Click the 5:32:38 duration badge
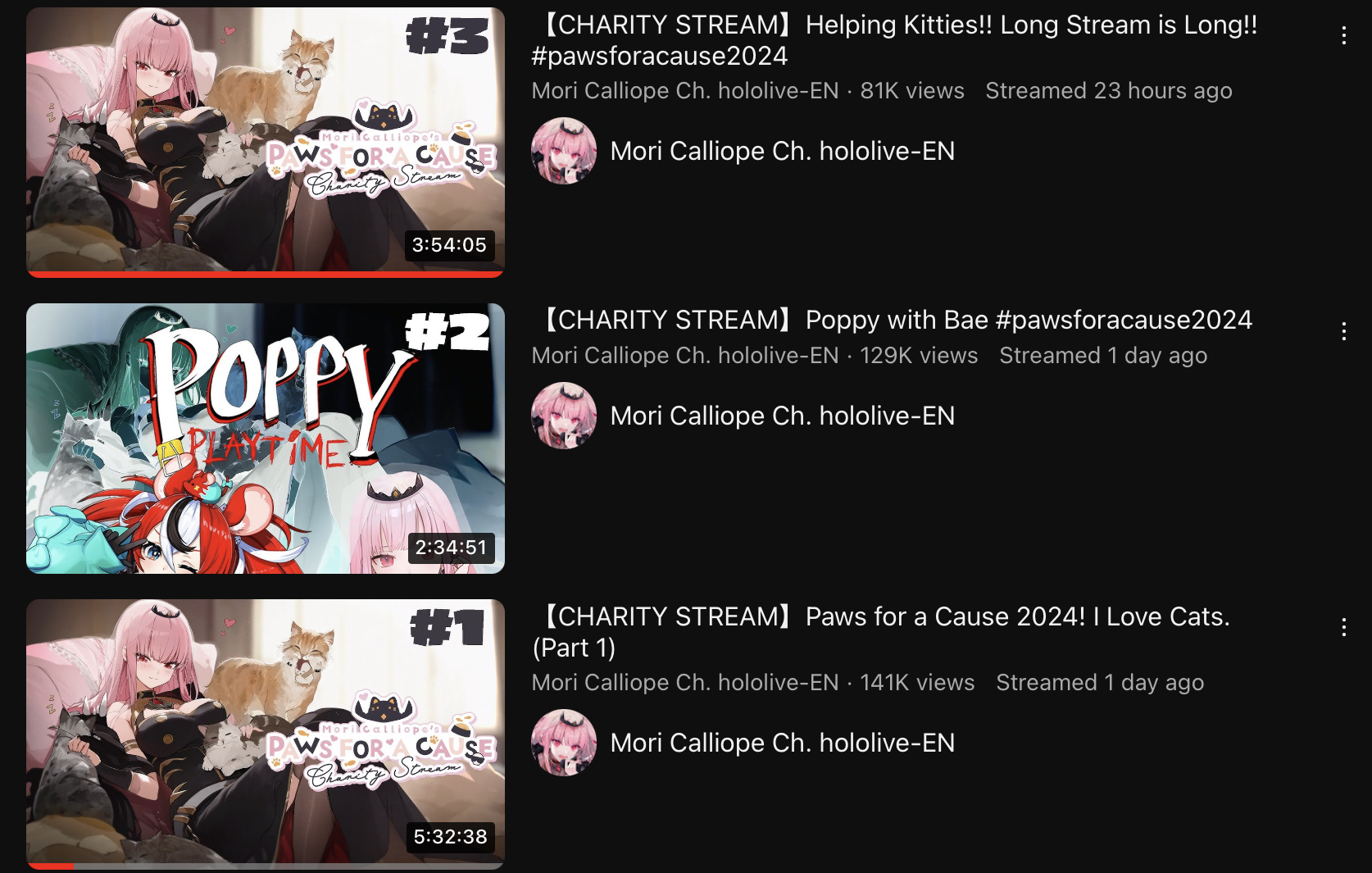The width and height of the screenshot is (1372, 873). click(x=450, y=837)
